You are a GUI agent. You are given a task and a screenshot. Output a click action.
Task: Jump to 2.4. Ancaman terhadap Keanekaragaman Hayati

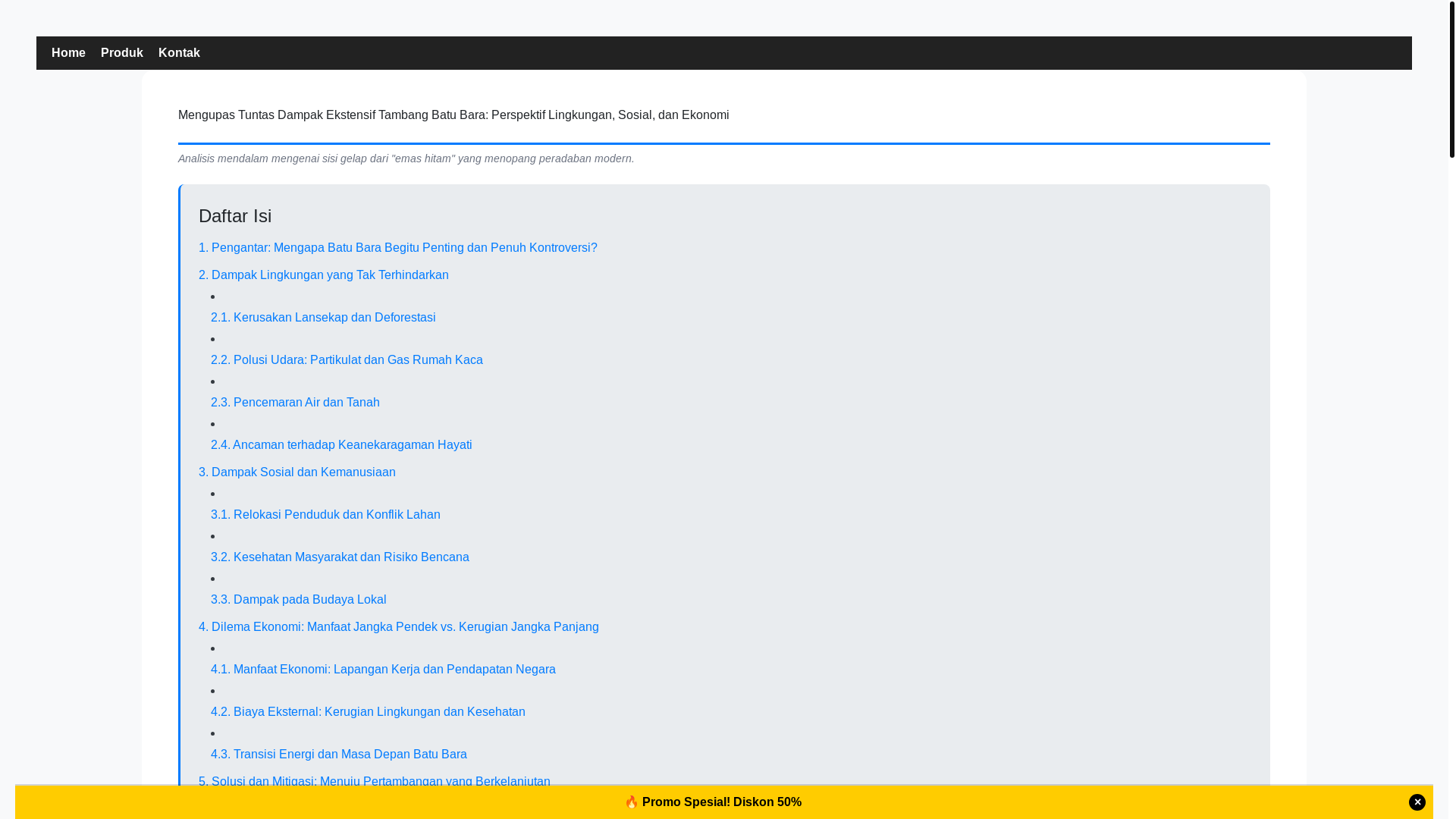[341, 445]
